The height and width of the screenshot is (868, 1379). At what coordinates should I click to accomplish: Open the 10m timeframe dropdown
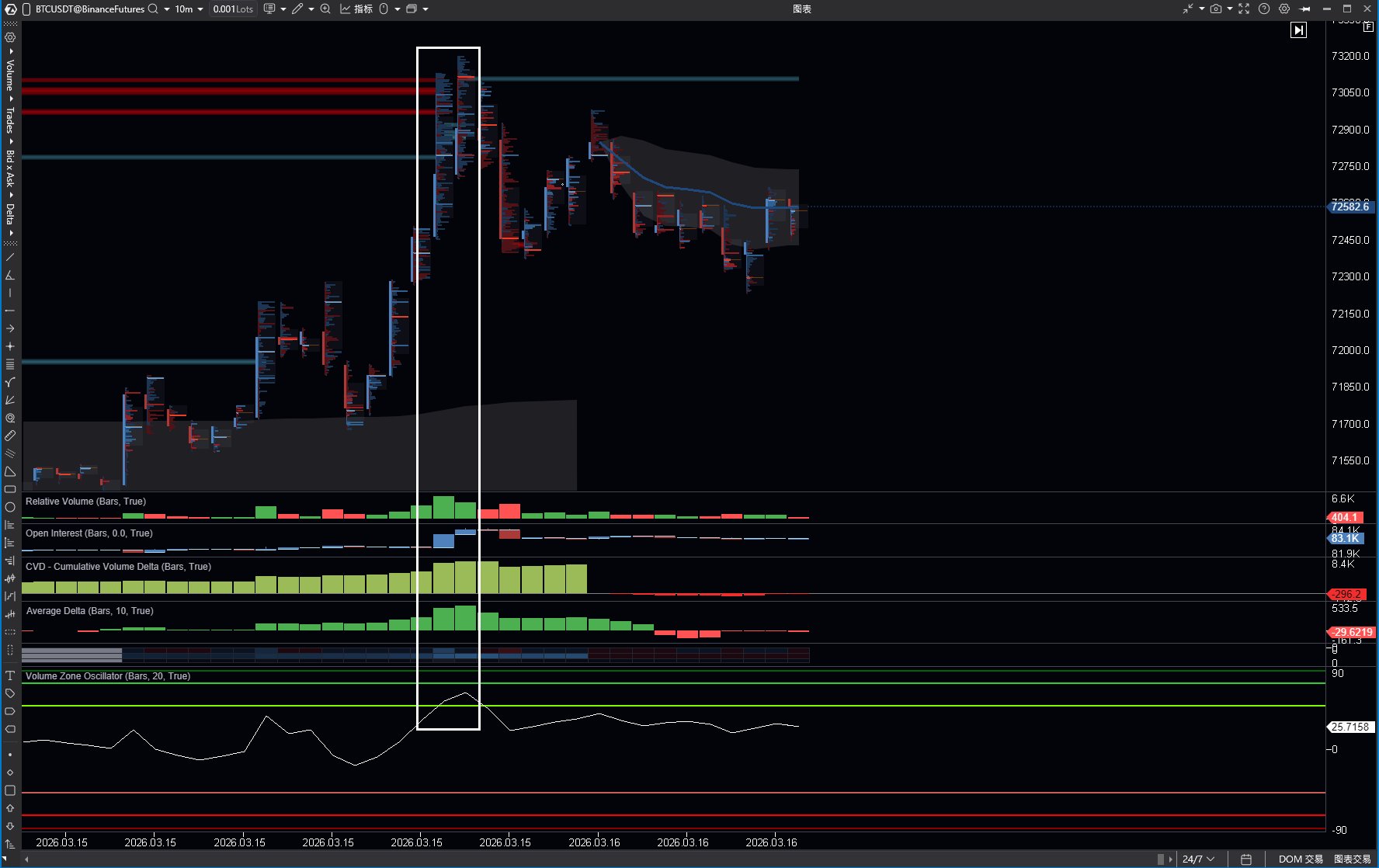point(189,9)
